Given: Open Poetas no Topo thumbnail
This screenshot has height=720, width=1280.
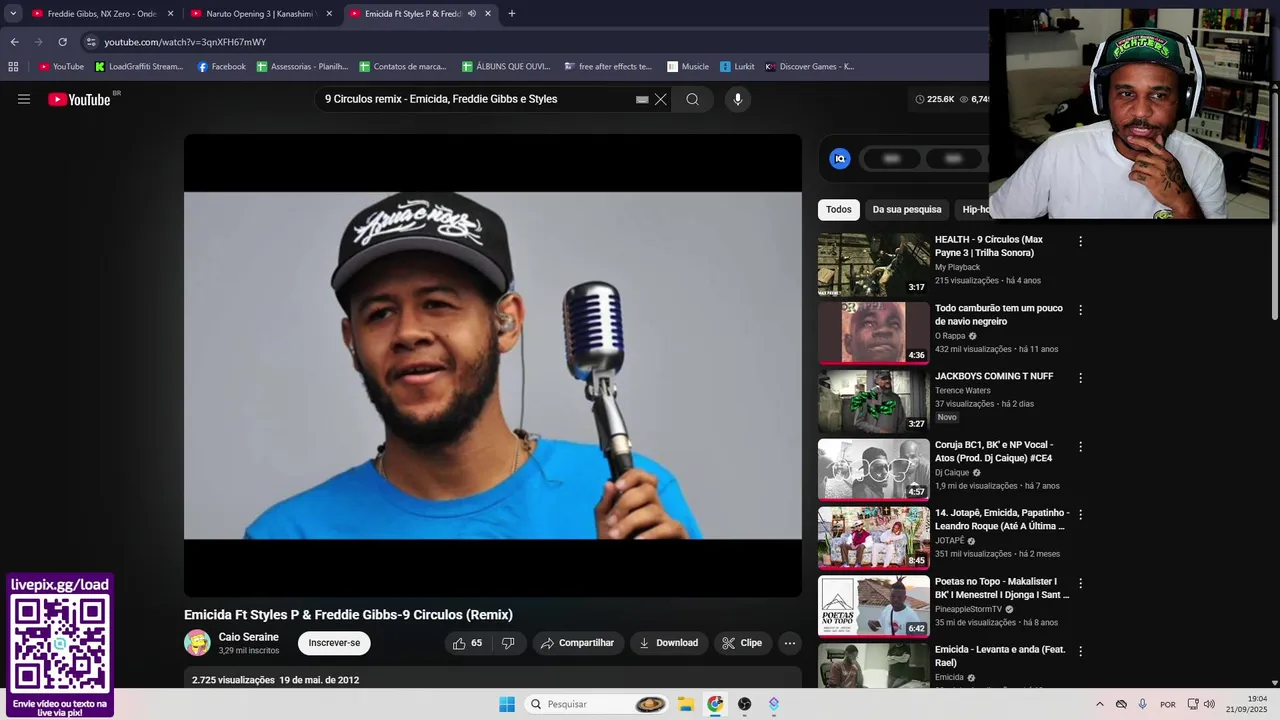Looking at the screenshot, I should pyautogui.click(x=874, y=606).
